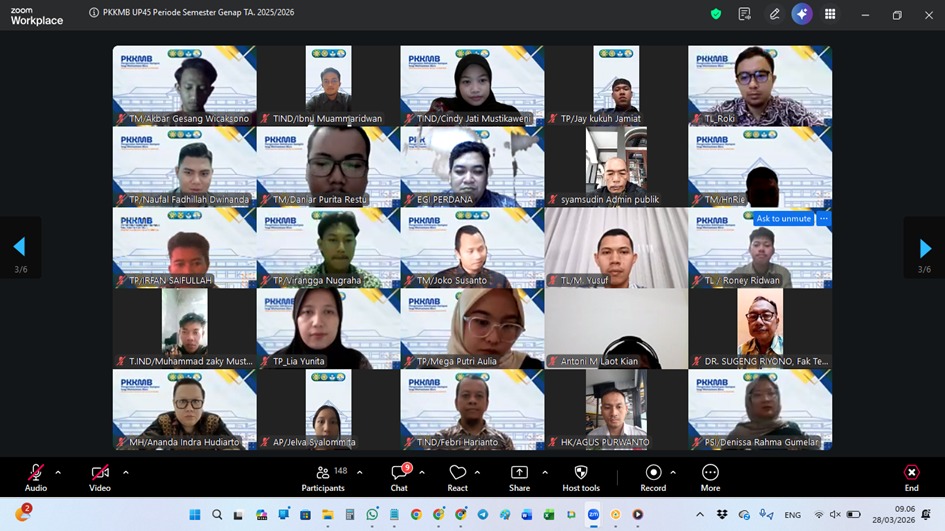Expand video options arrow next to Video
945x531 pixels.
click(125, 472)
